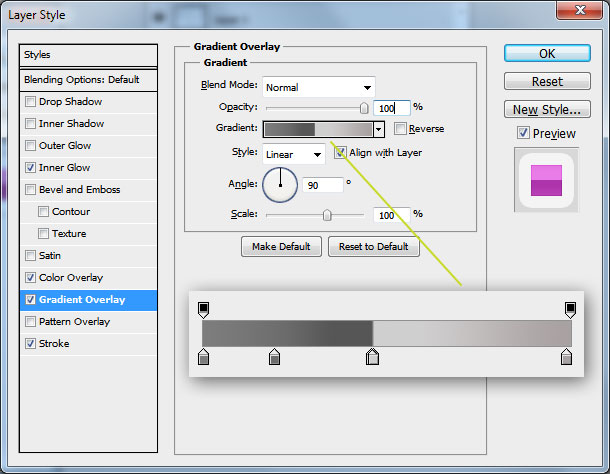
Task: Close the Layer Style dialog
Action: (580, 9)
